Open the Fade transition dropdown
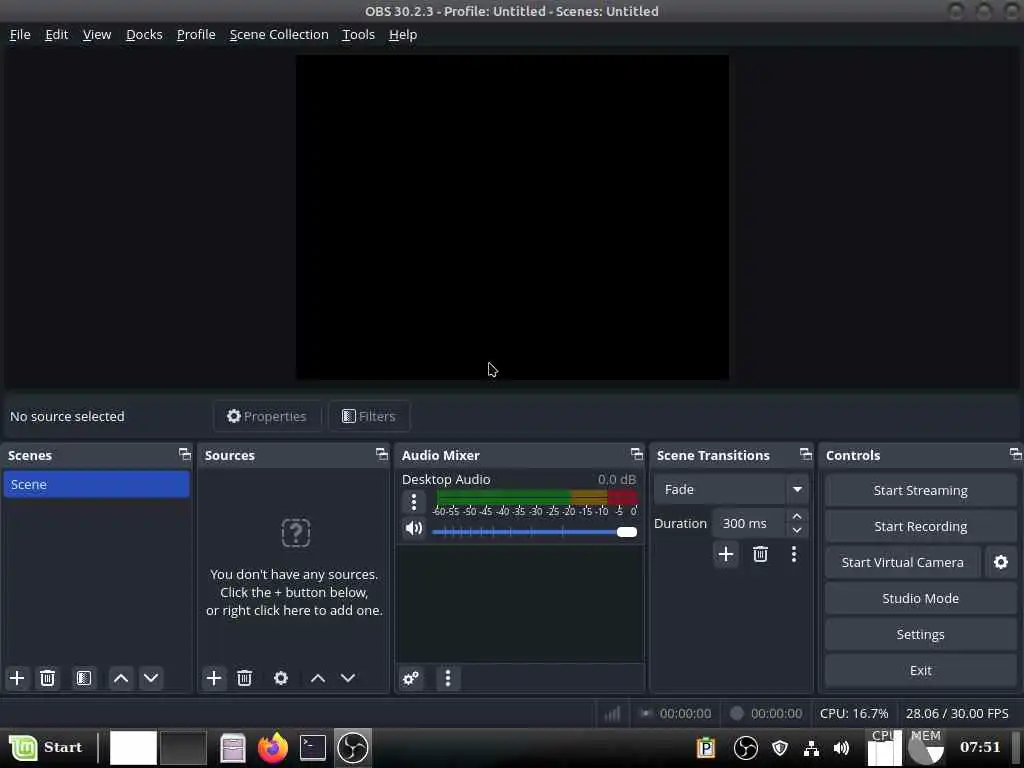The image size is (1024, 768). 731,489
